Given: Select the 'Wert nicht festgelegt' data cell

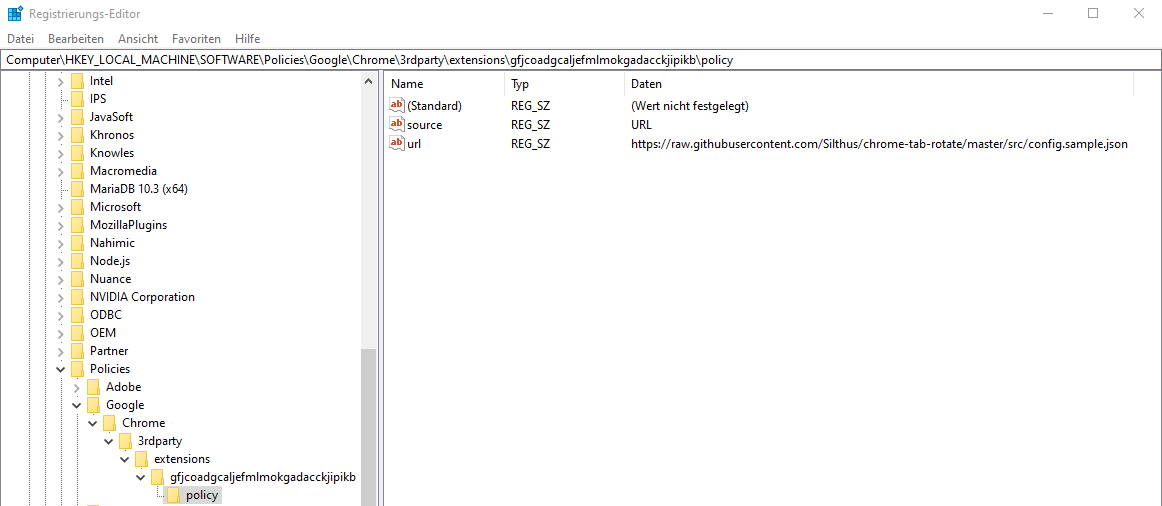Looking at the screenshot, I should pos(690,106).
